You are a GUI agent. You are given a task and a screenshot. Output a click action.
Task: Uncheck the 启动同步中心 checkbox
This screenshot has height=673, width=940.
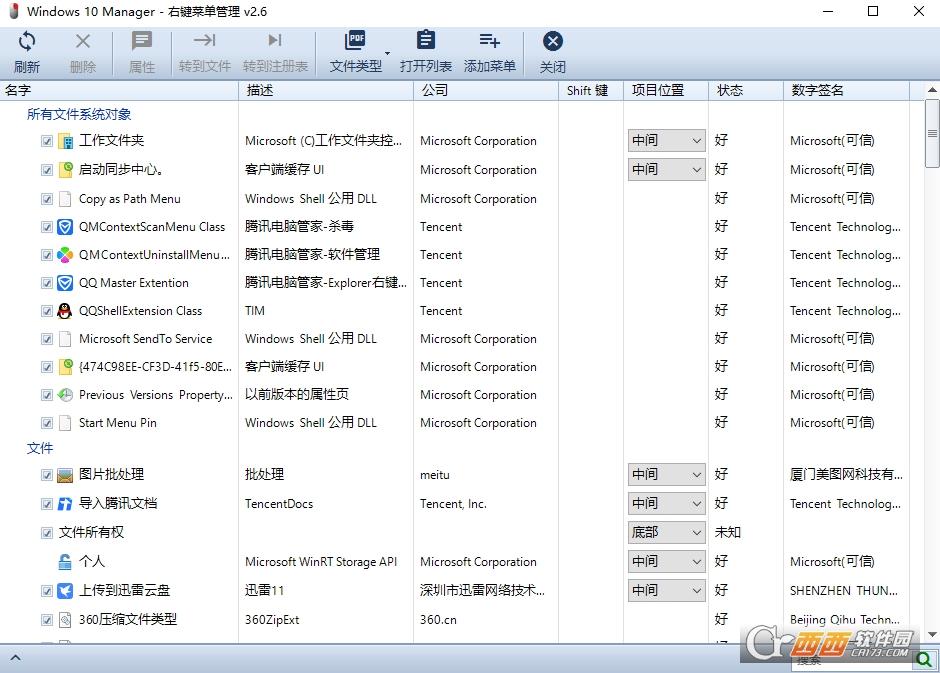[47, 170]
